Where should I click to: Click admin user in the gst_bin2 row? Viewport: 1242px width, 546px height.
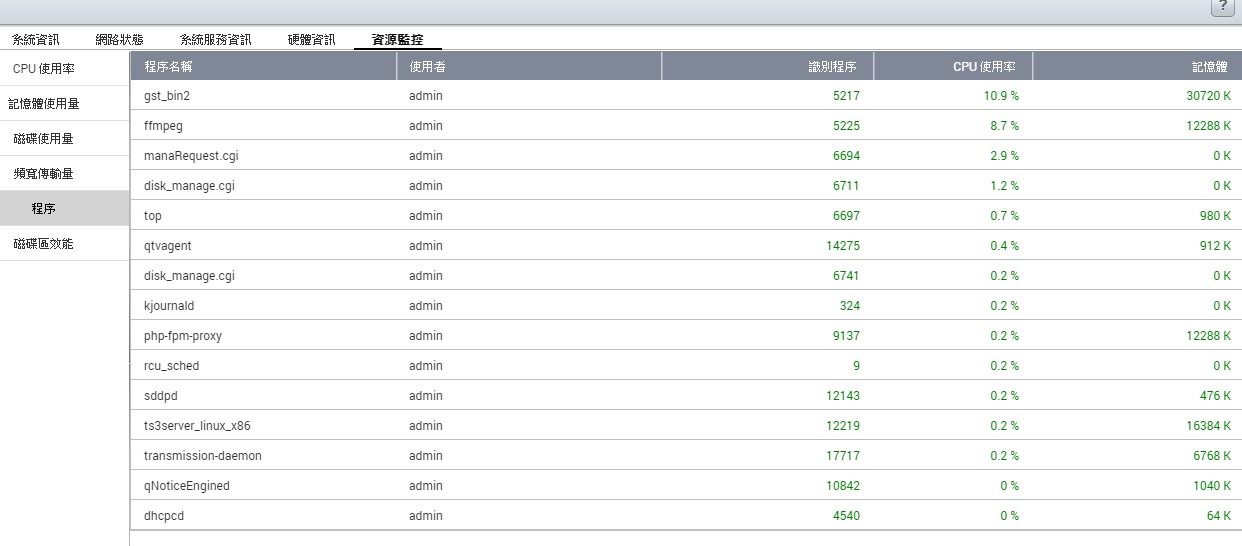click(425, 96)
